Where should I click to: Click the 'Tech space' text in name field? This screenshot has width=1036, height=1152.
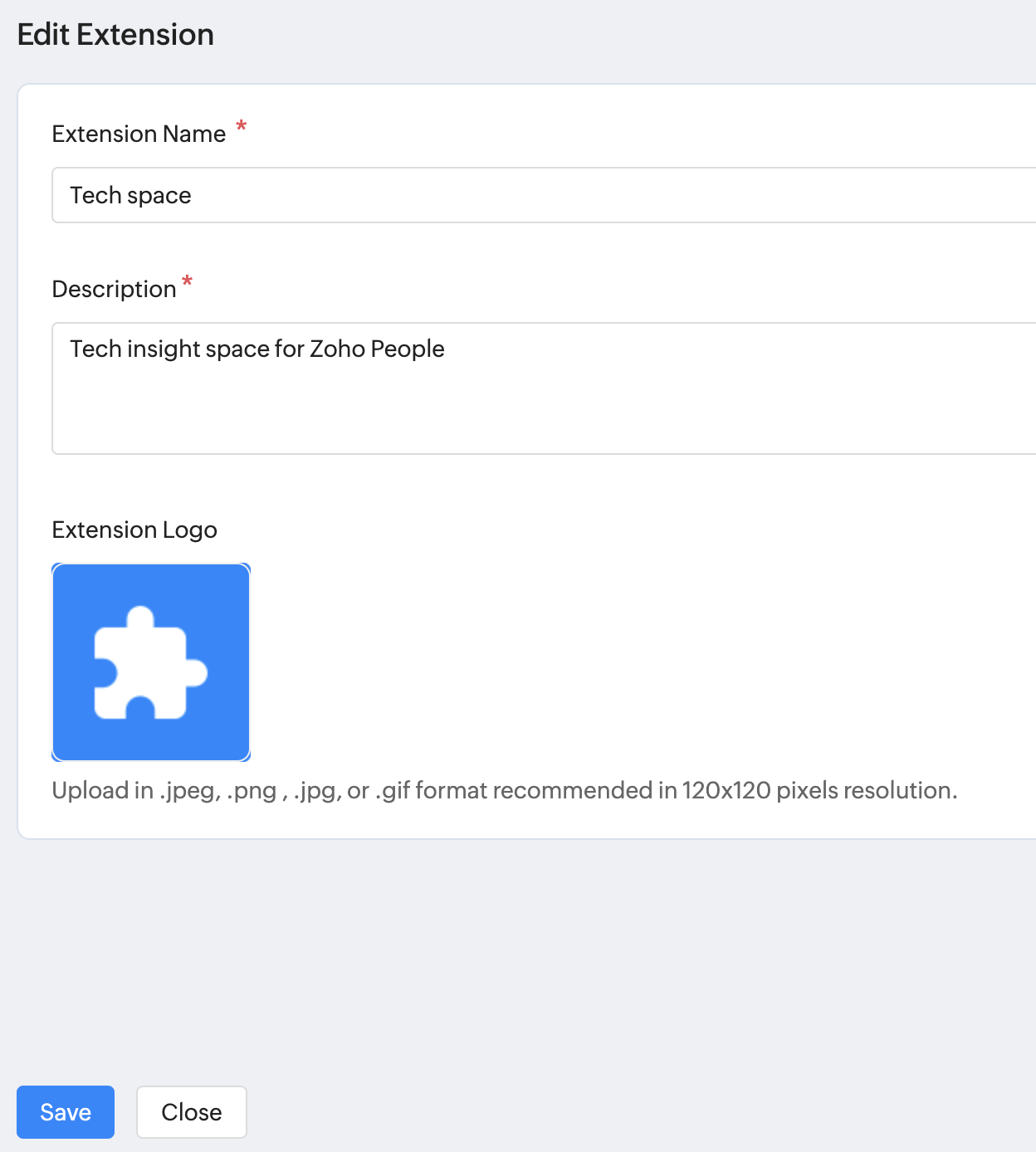click(x=130, y=195)
